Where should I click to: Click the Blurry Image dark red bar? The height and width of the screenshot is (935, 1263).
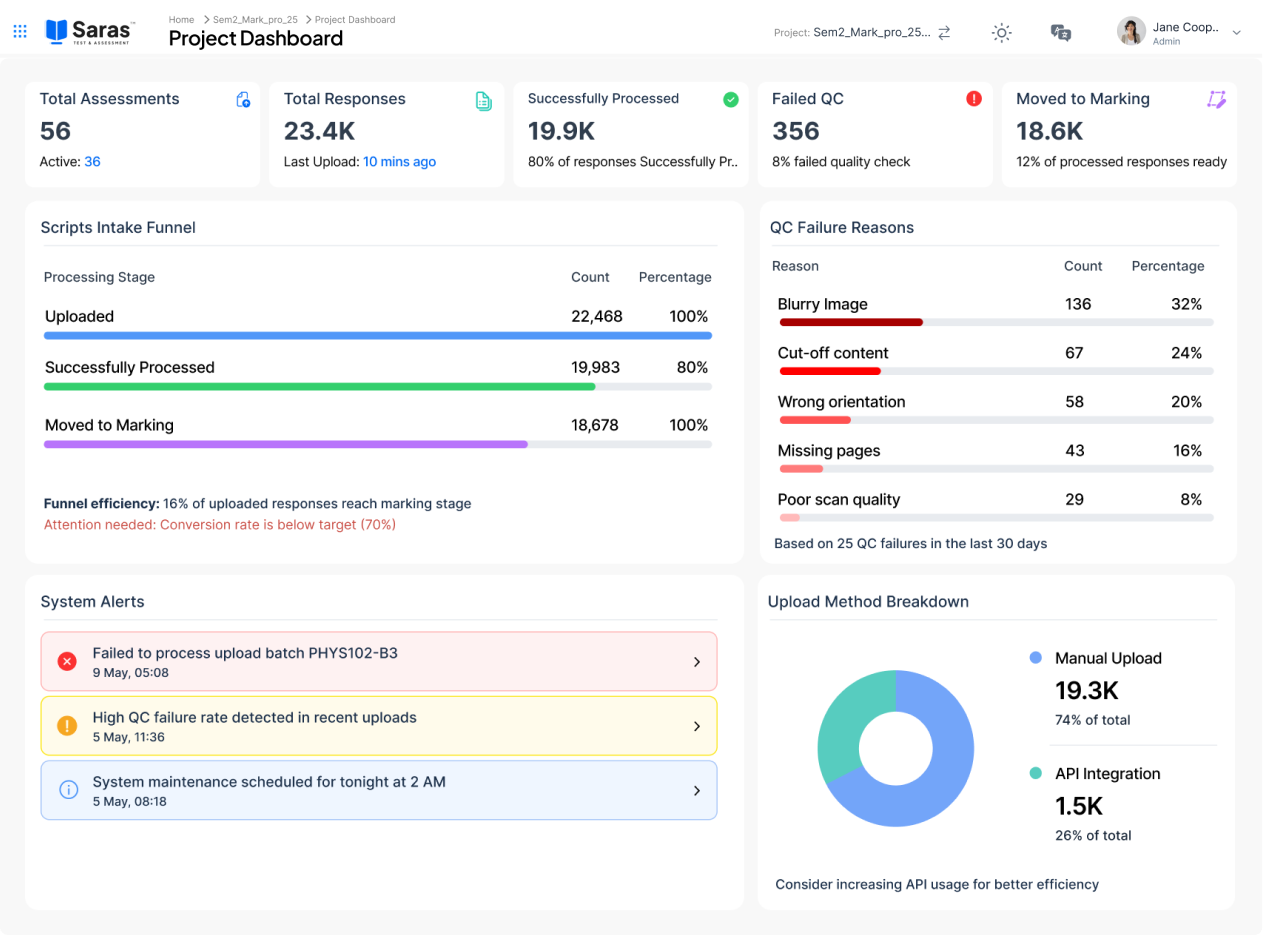coord(850,322)
